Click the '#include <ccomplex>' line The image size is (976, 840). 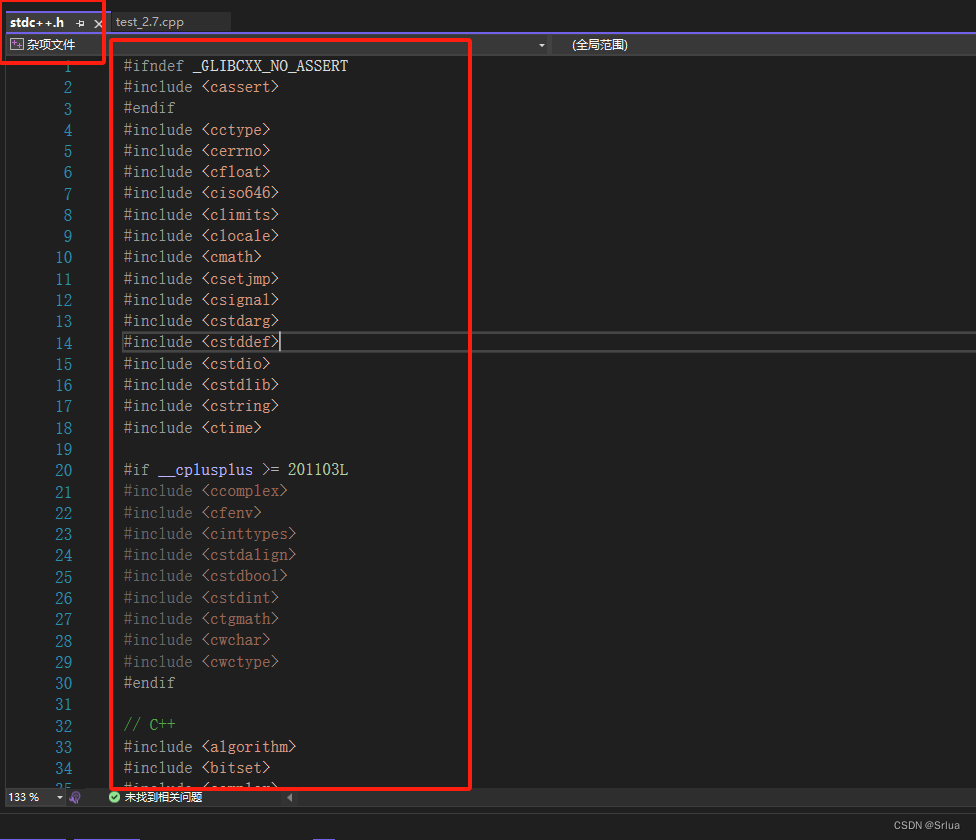pos(205,491)
